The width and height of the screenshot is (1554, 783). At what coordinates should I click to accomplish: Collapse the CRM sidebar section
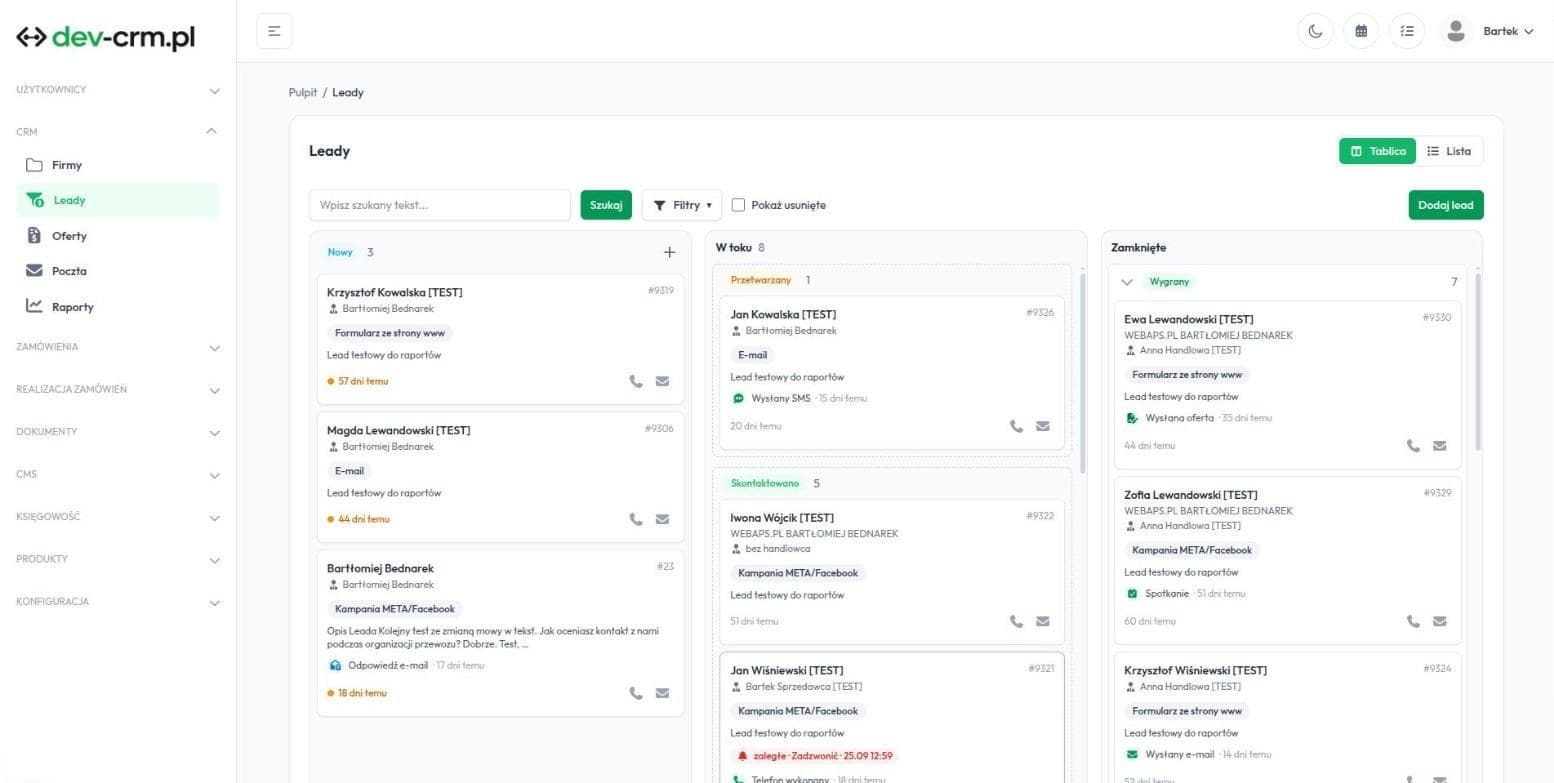[118, 132]
